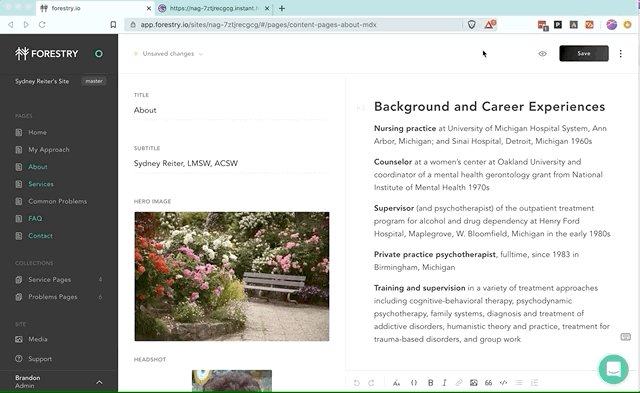Reload the page with browser refresh
Viewport: 640px width, 393px height.
(42, 24)
